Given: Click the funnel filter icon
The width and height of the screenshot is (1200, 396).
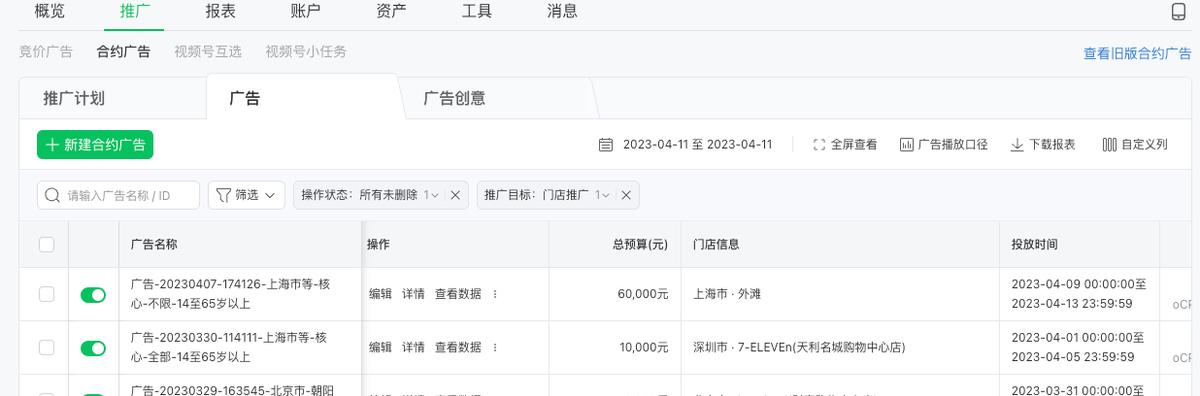Looking at the screenshot, I should [224, 195].
